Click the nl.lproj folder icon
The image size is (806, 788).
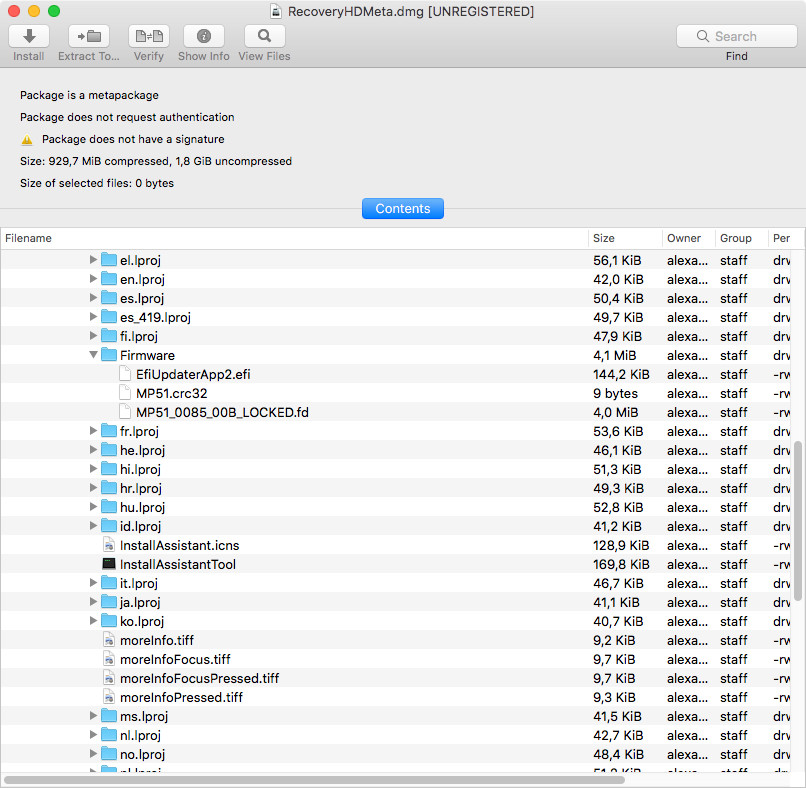coord(109,735)
